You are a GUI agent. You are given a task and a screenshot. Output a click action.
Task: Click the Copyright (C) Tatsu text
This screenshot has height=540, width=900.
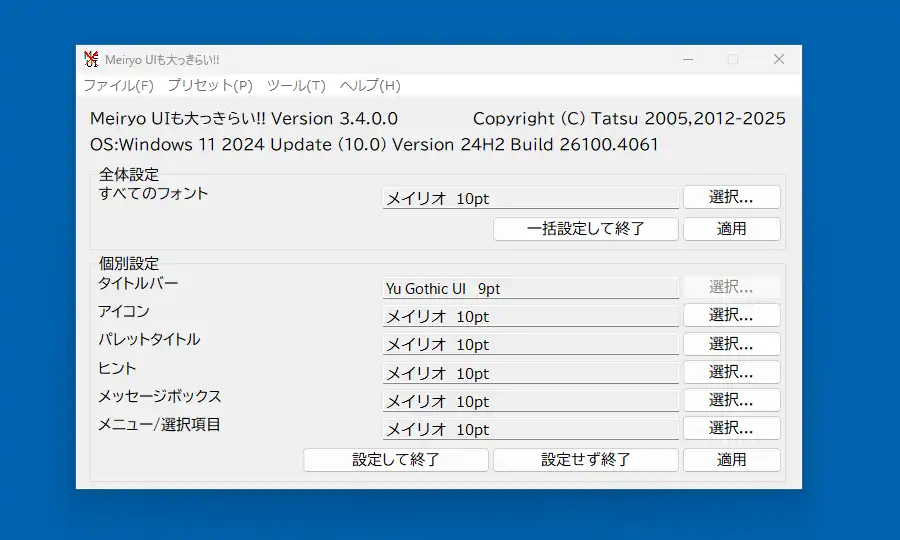click(x=629, y=118)
